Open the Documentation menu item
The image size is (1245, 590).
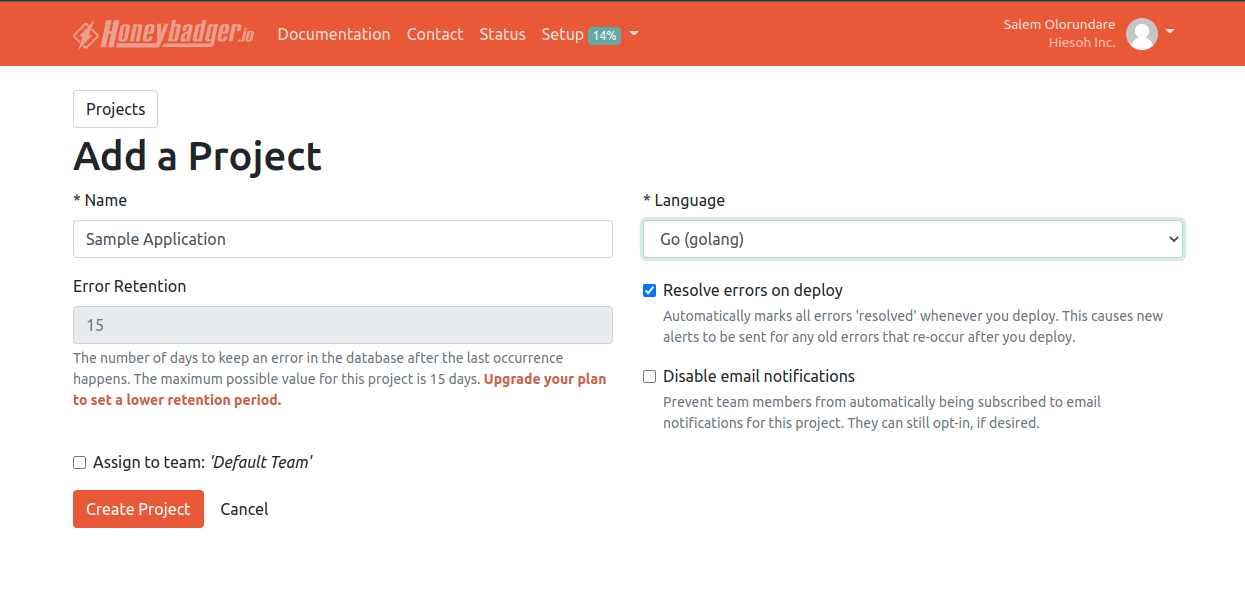[334, 34]
